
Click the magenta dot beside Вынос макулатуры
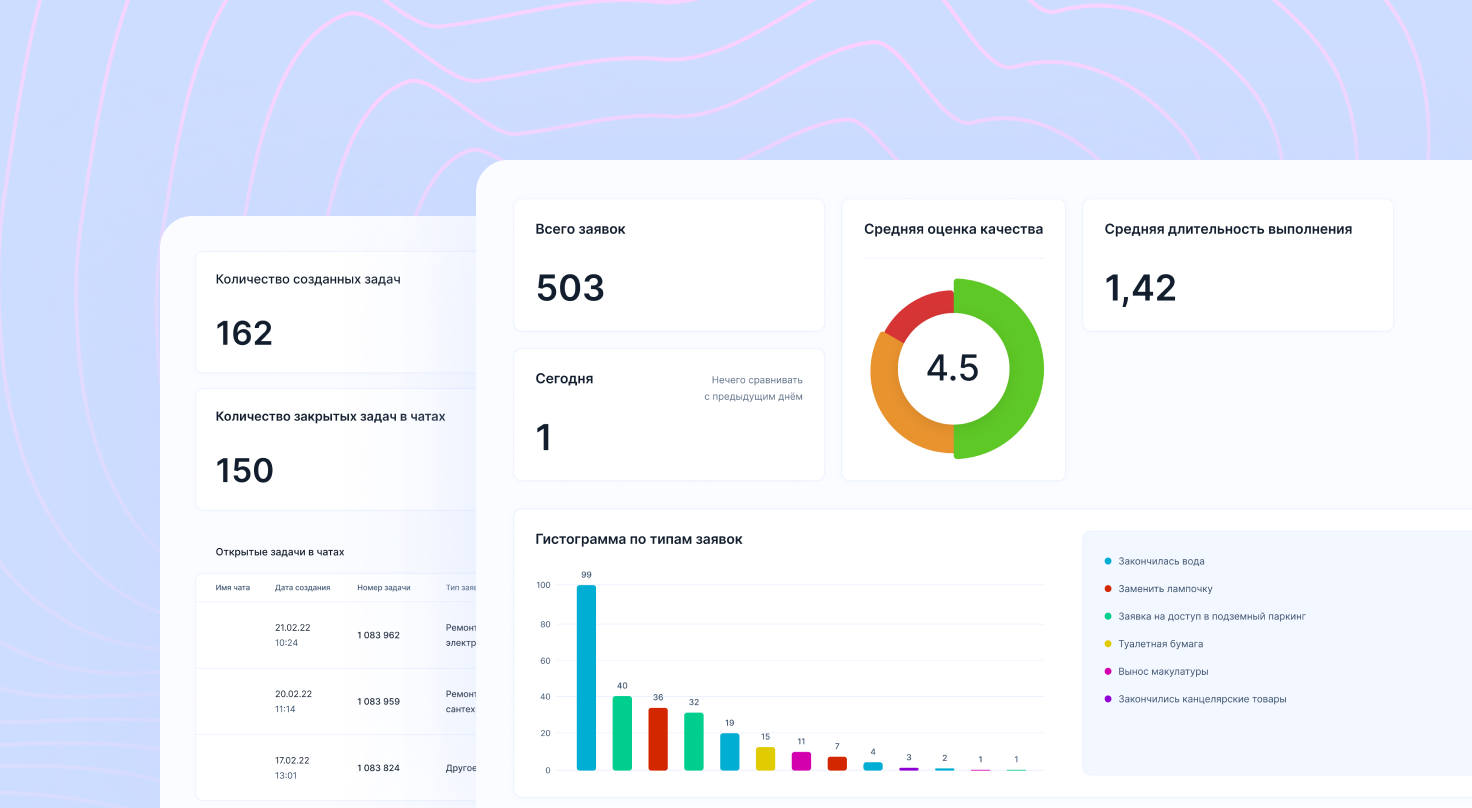(1108, 672)
